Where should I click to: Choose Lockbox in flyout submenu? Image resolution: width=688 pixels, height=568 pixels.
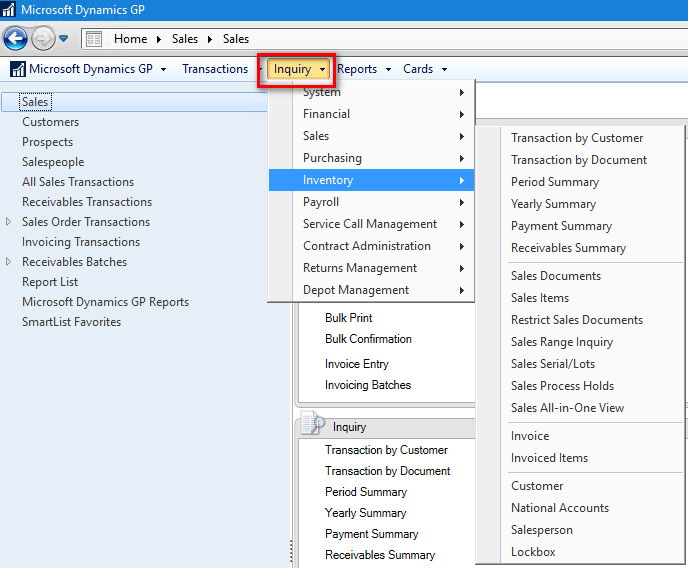[533, 551]
